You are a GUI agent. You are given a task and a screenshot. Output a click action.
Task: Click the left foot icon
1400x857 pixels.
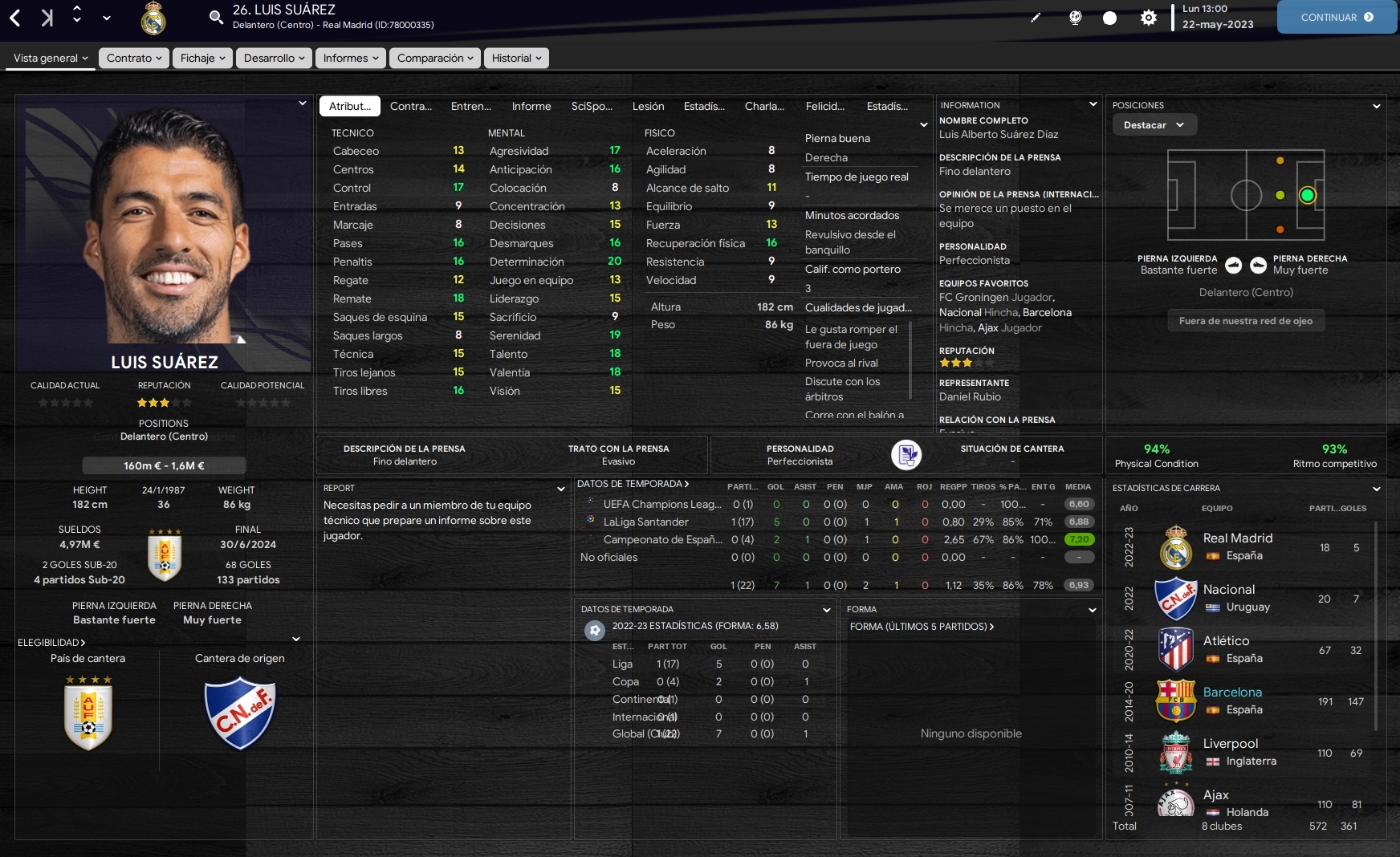1234,265
